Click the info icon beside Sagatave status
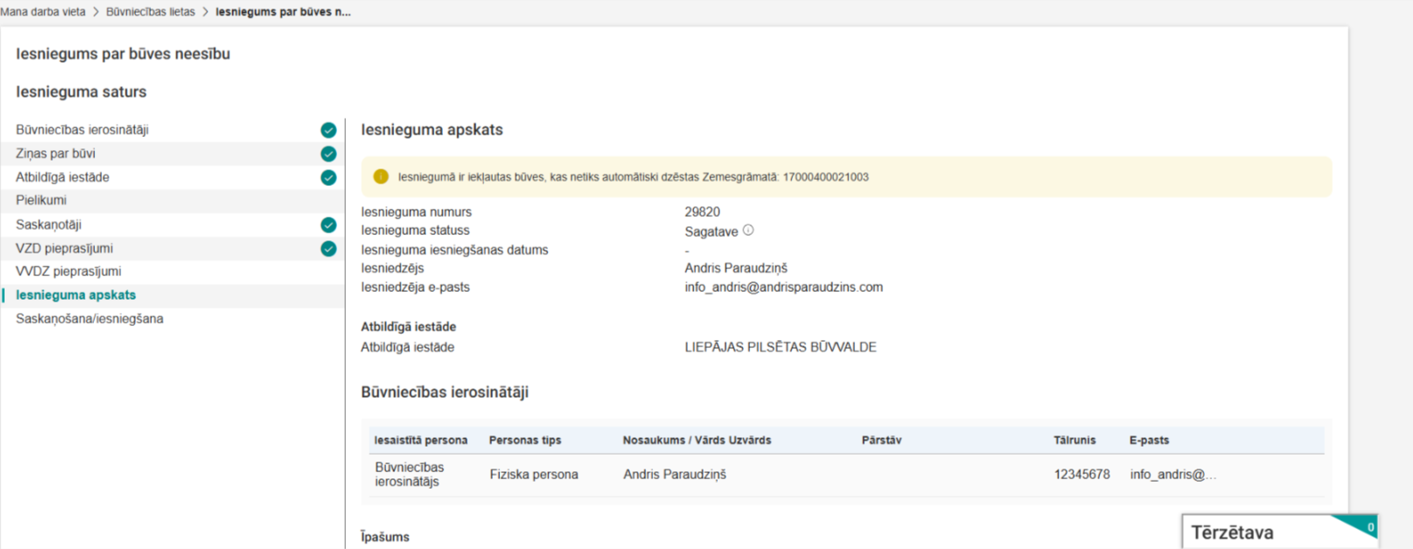The width and height of the screenshot is (1413, 549). click(748, 230)
